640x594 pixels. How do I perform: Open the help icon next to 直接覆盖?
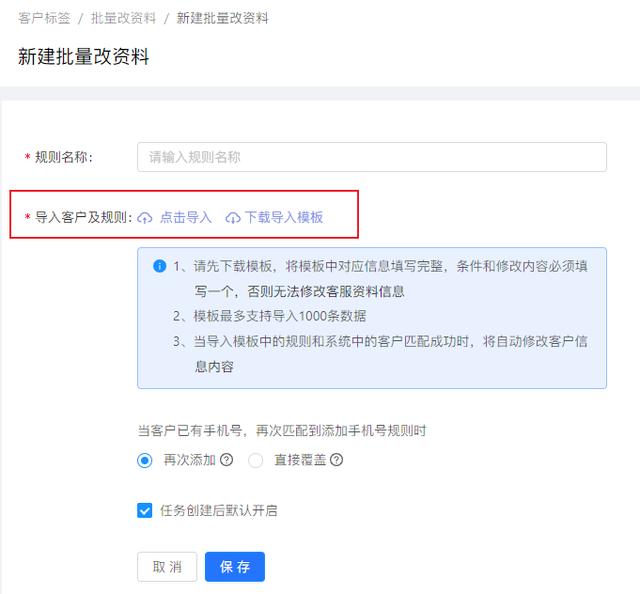tap(336, 460)
